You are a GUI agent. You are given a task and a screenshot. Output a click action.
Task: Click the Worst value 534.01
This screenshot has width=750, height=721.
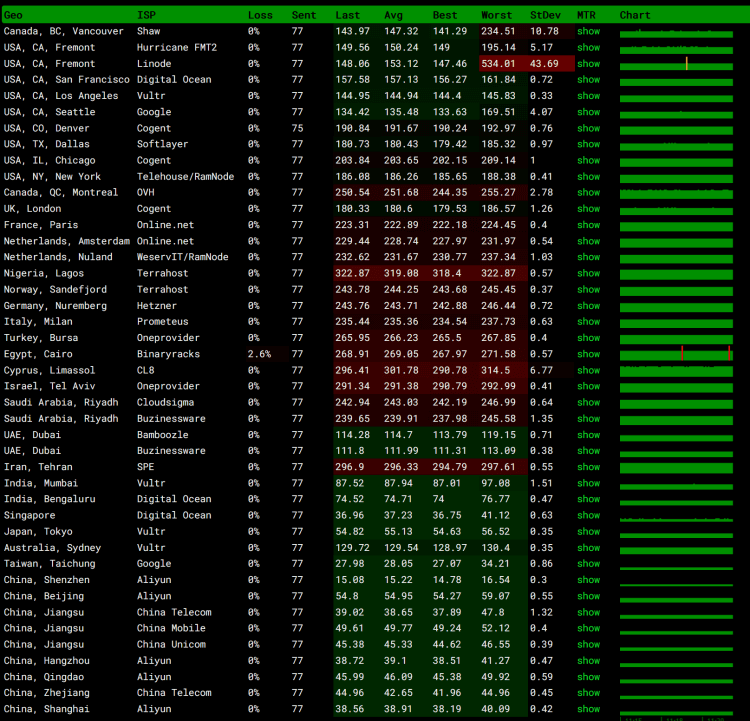pos(498,64)
